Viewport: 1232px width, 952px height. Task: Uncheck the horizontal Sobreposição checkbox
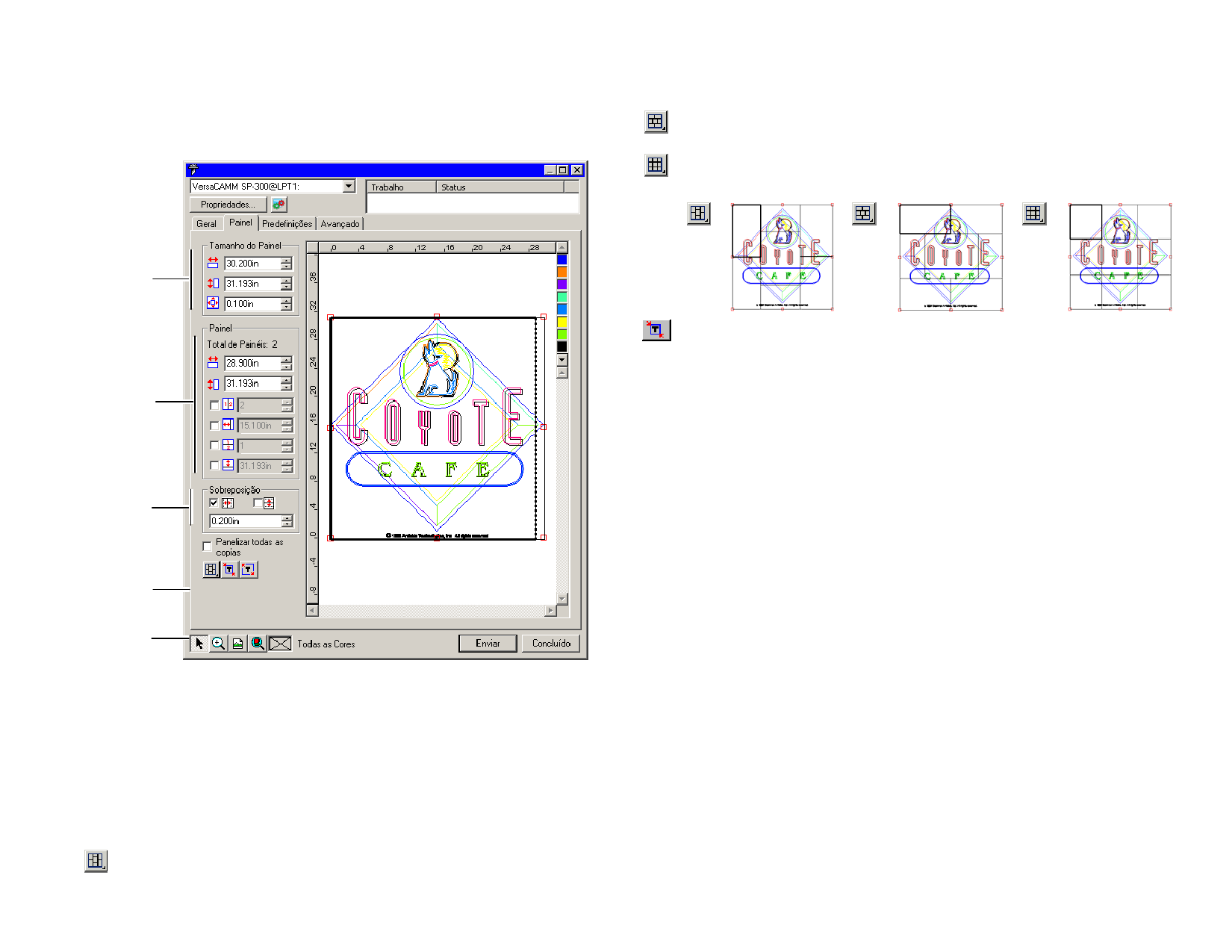(x=214, y=503)
